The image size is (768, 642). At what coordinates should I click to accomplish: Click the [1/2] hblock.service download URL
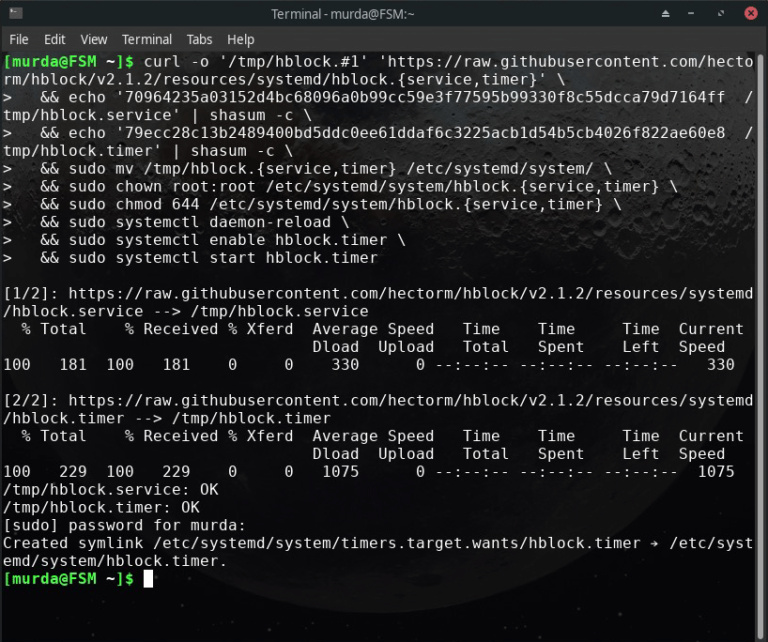pyautogui.click(x=400, y=293)
